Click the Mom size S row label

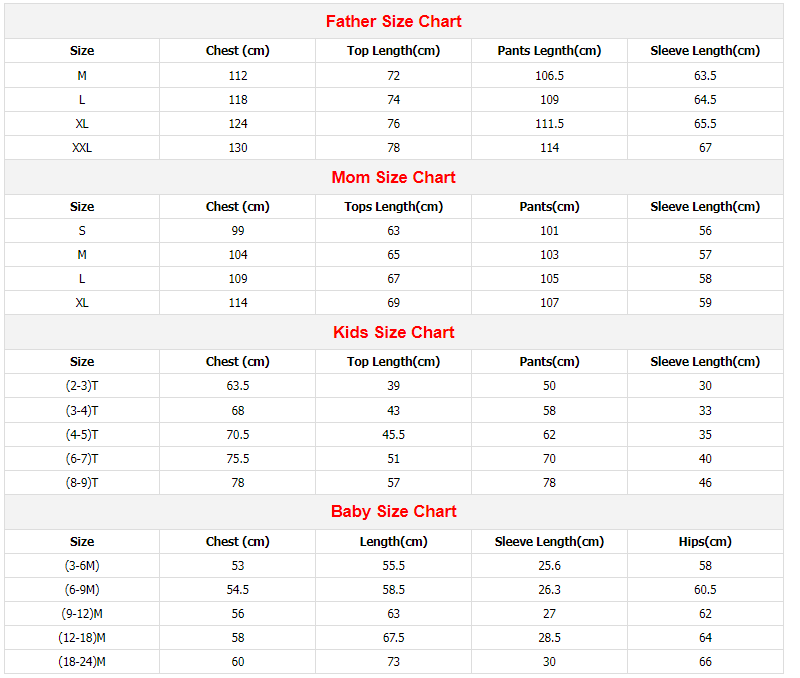pyautogui.click(x=82, y=231)
